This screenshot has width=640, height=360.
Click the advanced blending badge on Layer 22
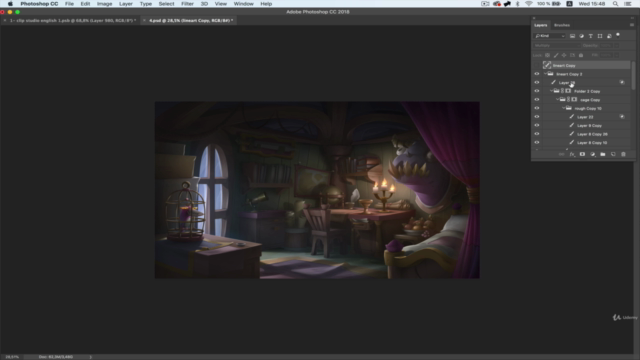622,117
